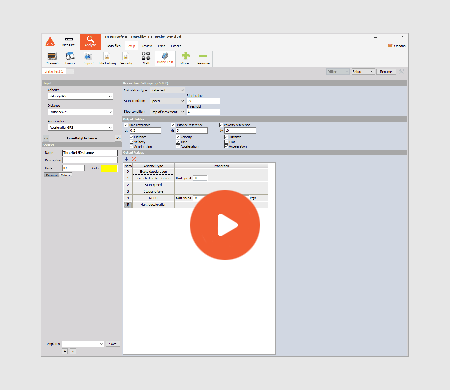Click the name text field in the left panel
This screenshot has width=450, height=390.
(90, 153)
